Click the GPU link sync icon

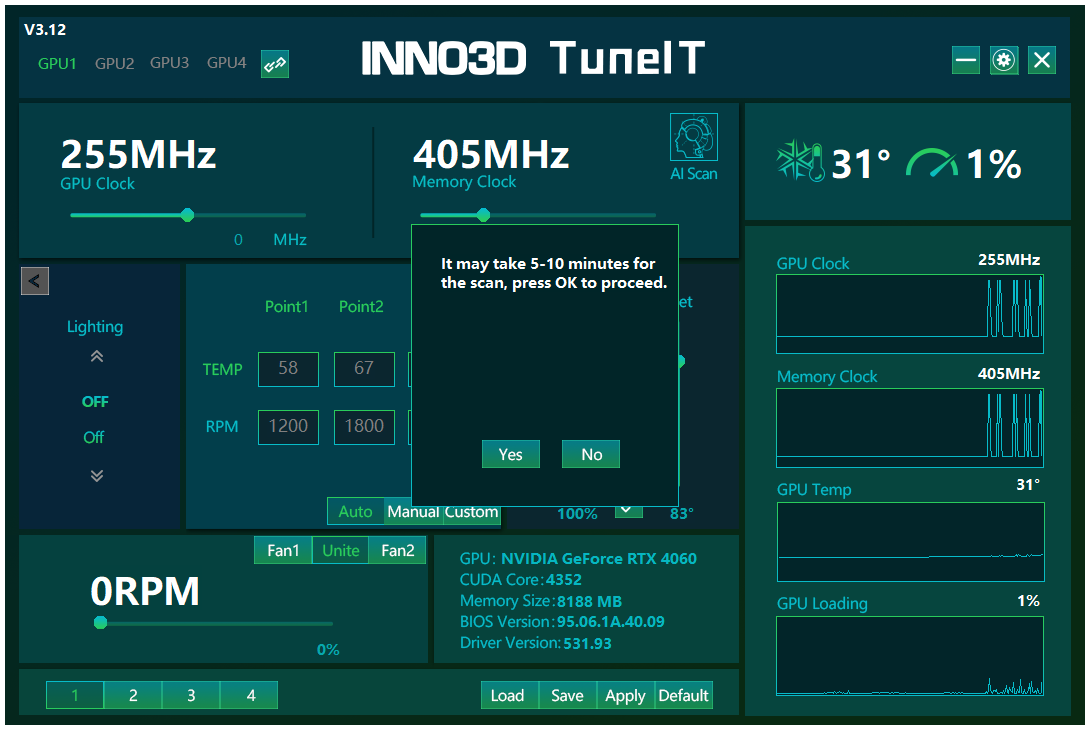[275, 64]
